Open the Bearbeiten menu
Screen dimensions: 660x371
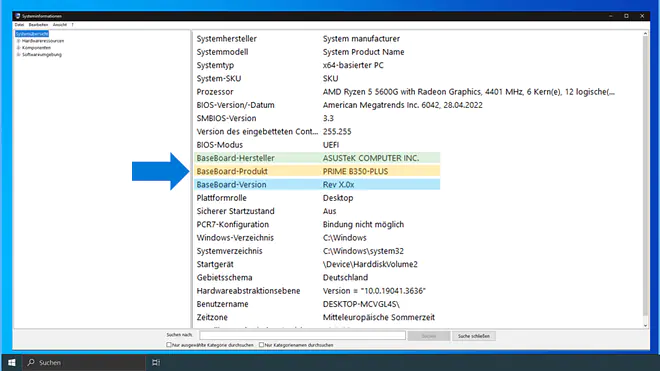(38, 25)
